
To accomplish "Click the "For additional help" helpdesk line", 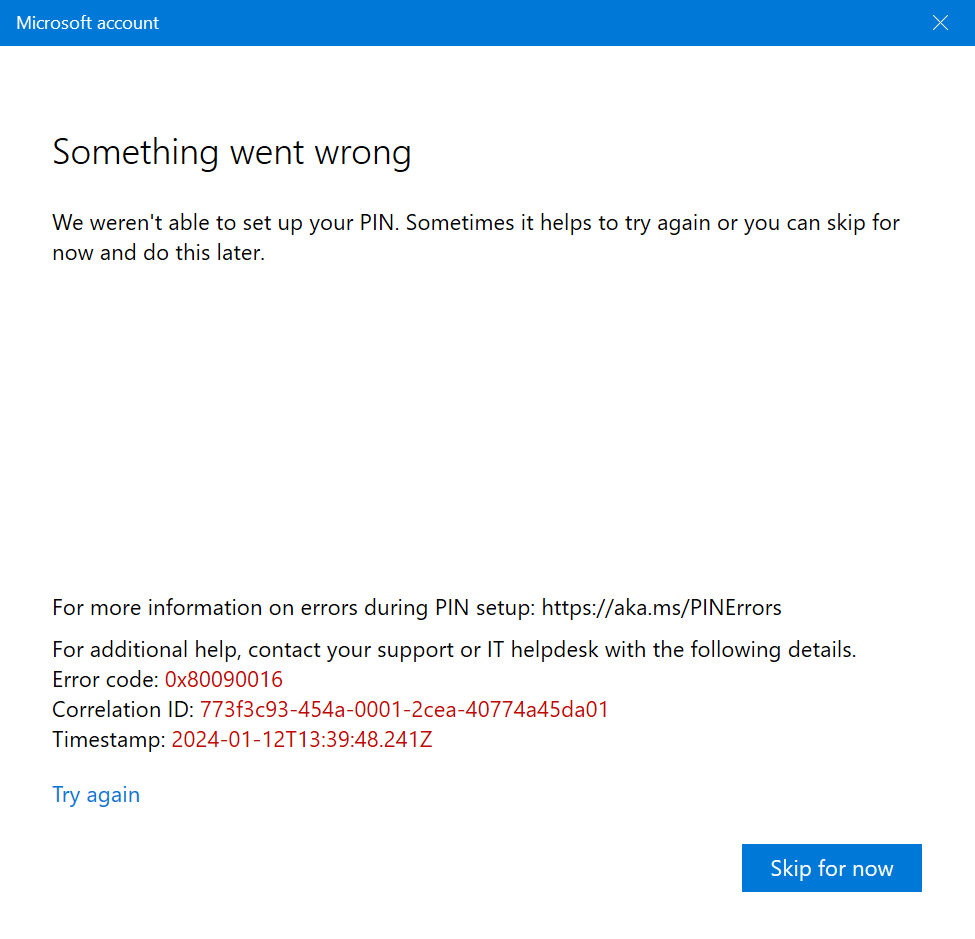I will pyautogui.click(x=454, y=649).
